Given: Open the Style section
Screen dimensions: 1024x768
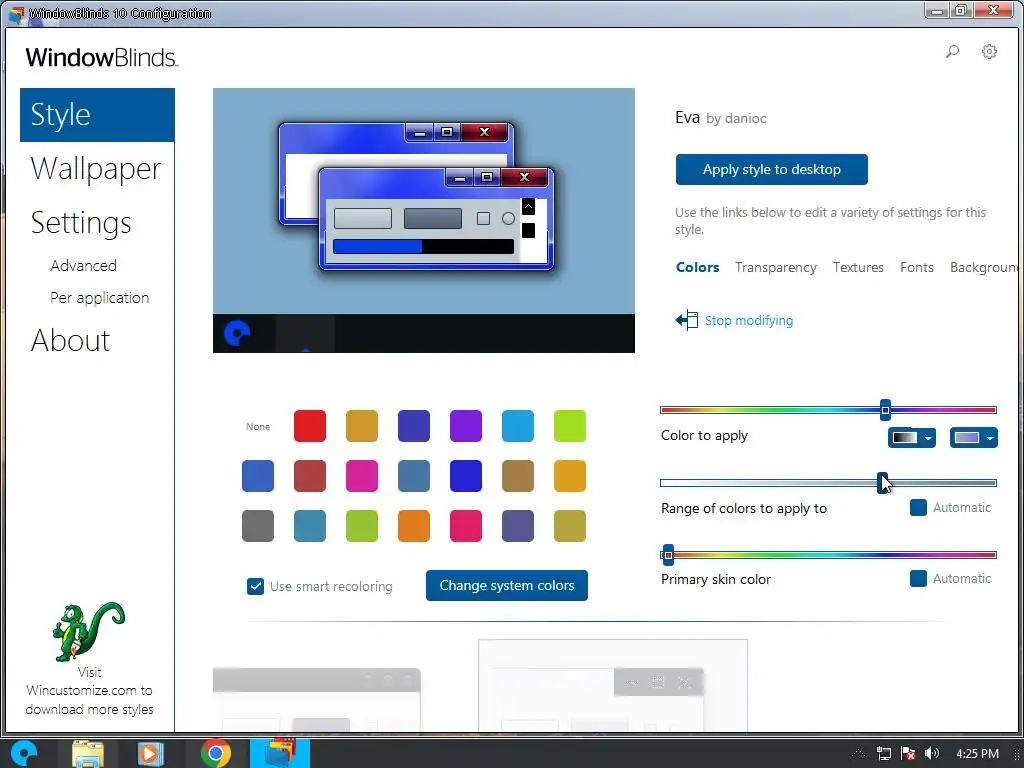Looking at the screenshot, I should (97, 115).
